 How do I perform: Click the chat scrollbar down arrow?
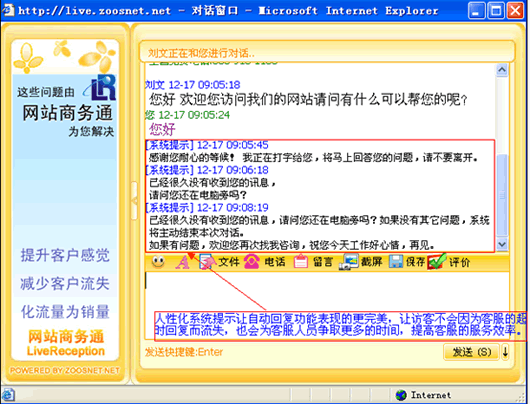tap(502, 244)
